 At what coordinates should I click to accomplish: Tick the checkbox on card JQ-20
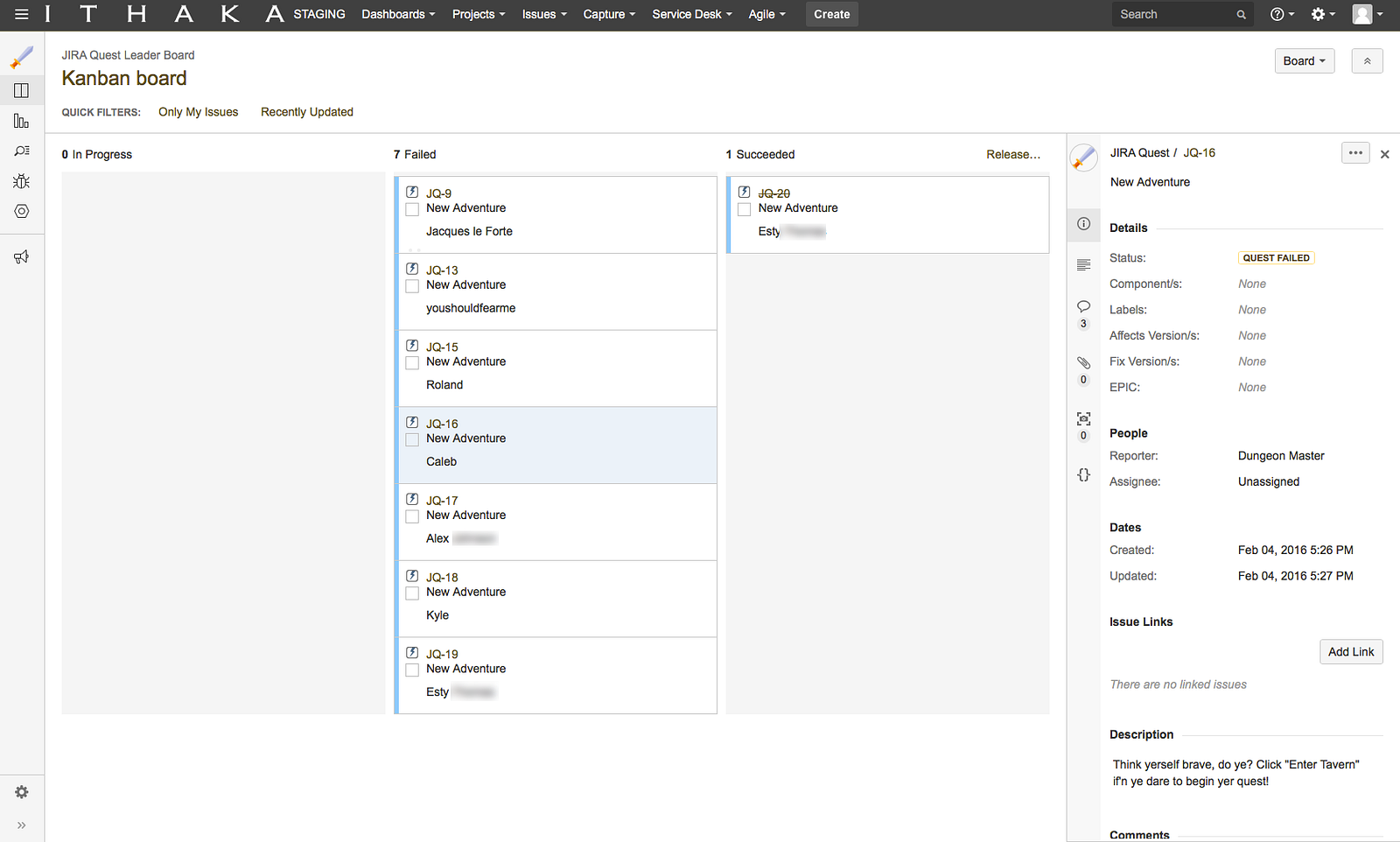coord(745,210)
